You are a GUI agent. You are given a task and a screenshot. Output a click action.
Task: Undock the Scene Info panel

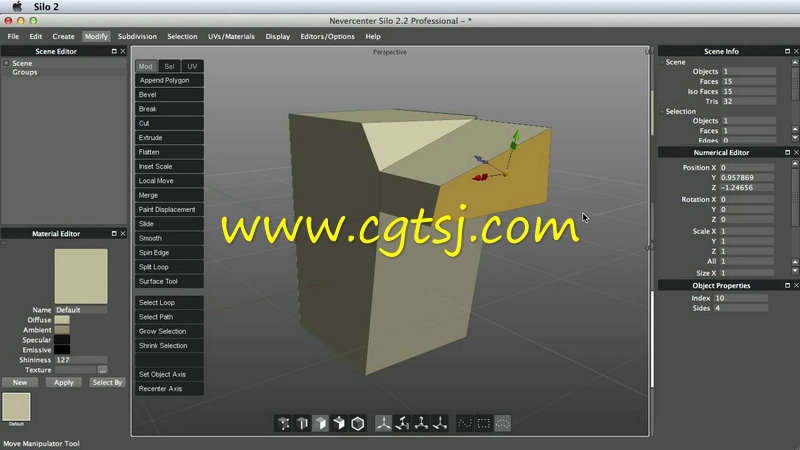(x=787, y=51)
